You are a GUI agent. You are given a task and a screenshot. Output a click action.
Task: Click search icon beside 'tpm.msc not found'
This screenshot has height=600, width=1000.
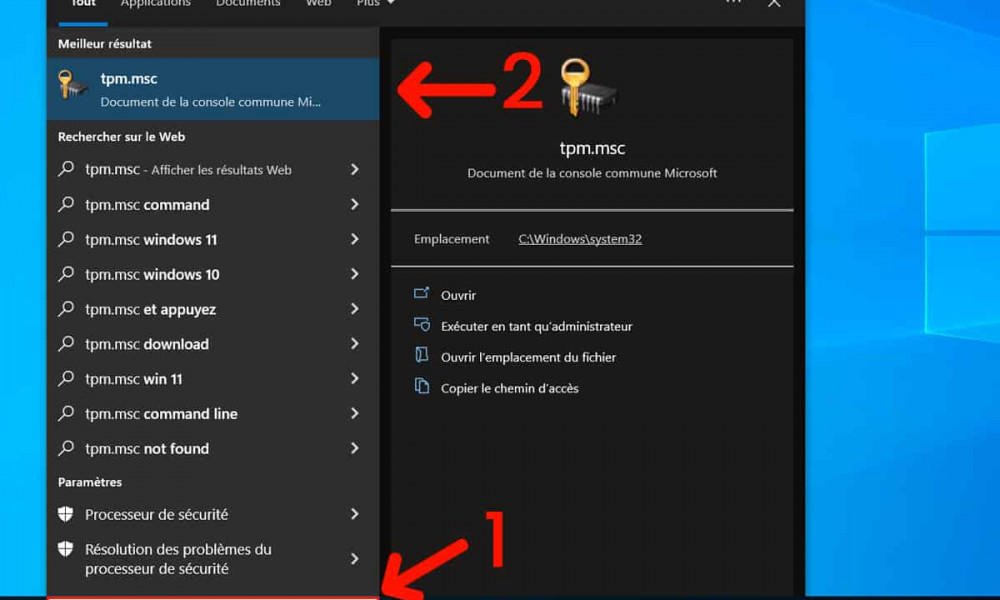pos(66,448)
